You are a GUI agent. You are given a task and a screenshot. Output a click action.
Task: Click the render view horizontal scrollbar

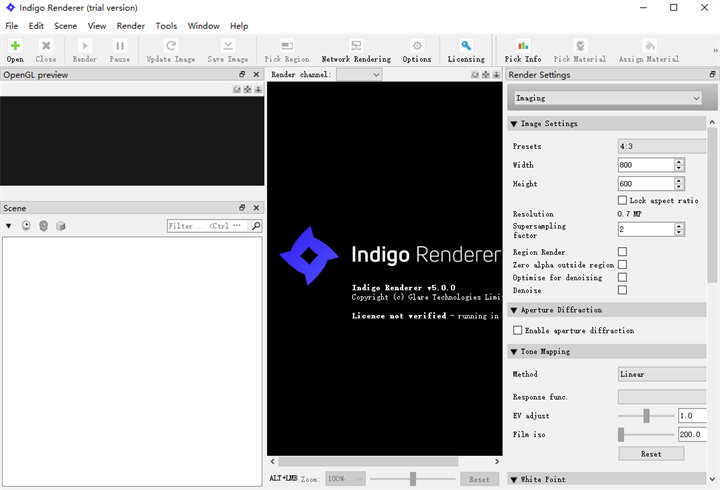pos(368,461)
